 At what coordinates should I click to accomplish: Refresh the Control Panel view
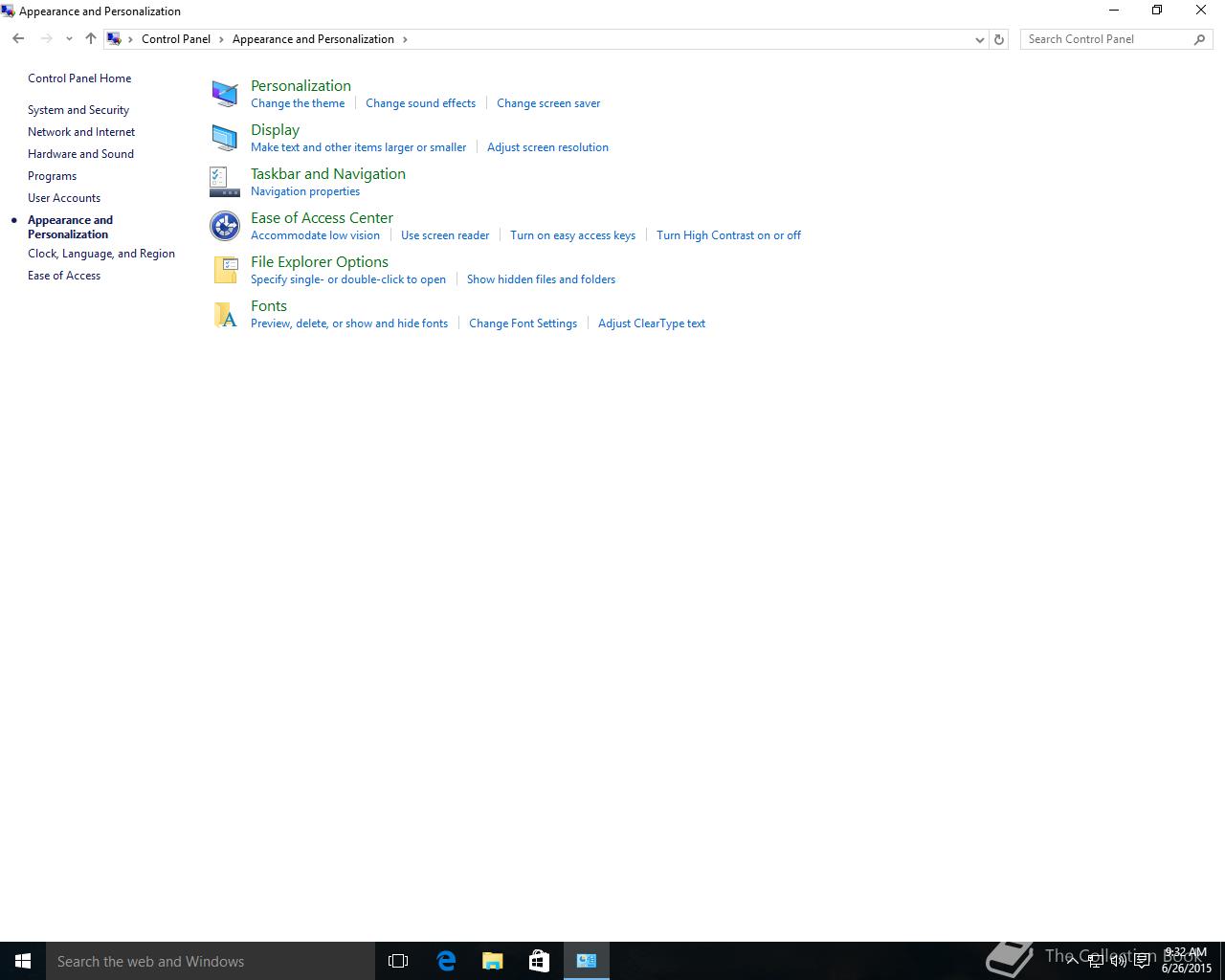(x=999, y=39)
